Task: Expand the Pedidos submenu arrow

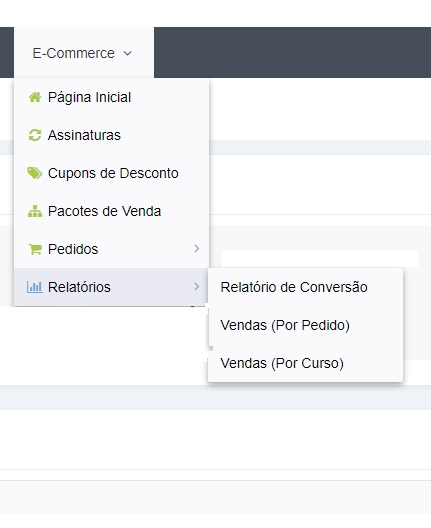Action: coord(197,249)
